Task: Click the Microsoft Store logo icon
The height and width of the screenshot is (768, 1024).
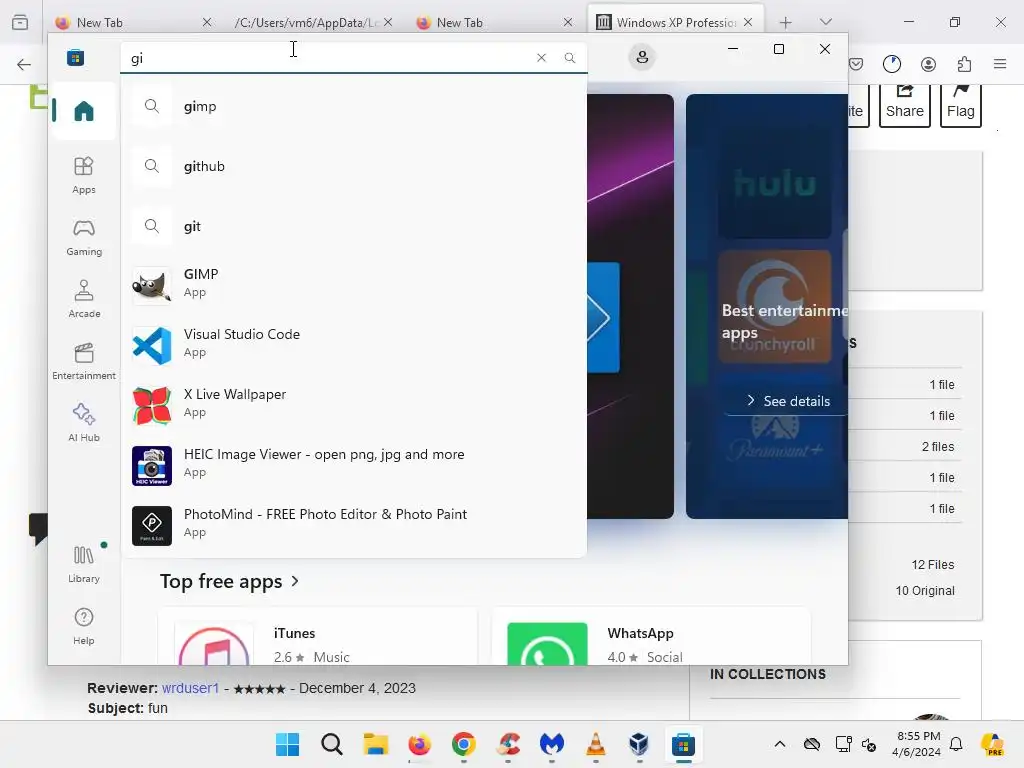Action: tap(76, 57)
